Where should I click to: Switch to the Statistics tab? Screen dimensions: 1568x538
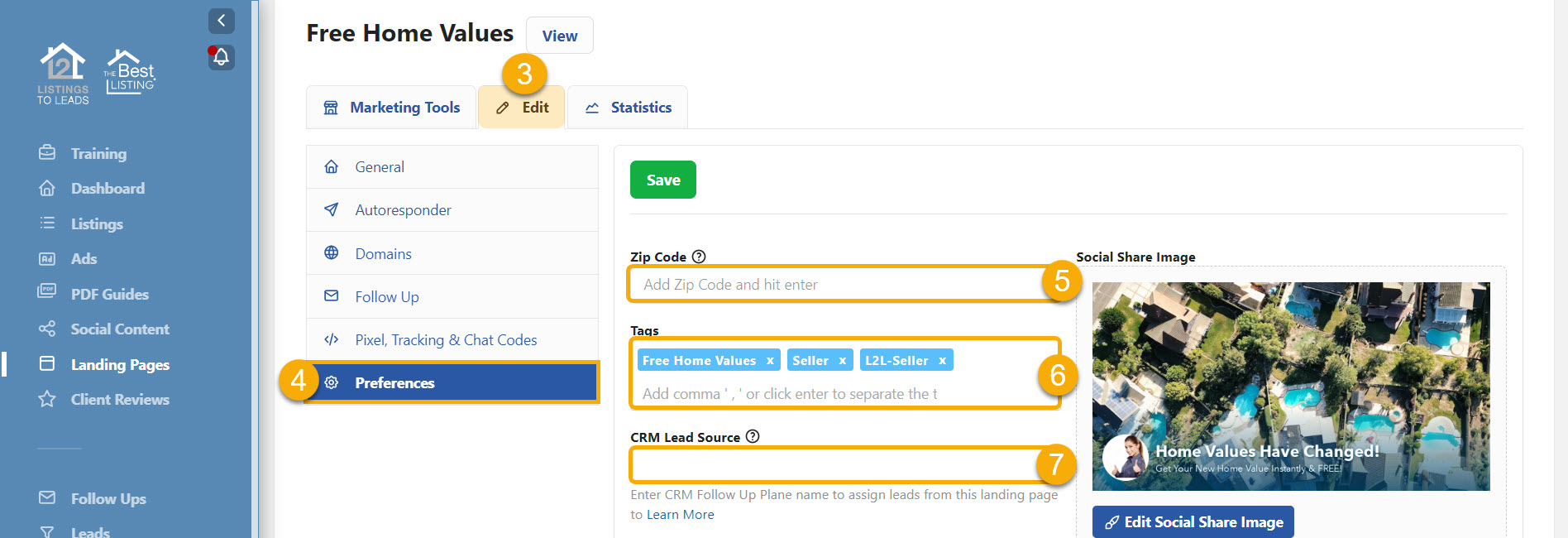[x=628, y=108]
